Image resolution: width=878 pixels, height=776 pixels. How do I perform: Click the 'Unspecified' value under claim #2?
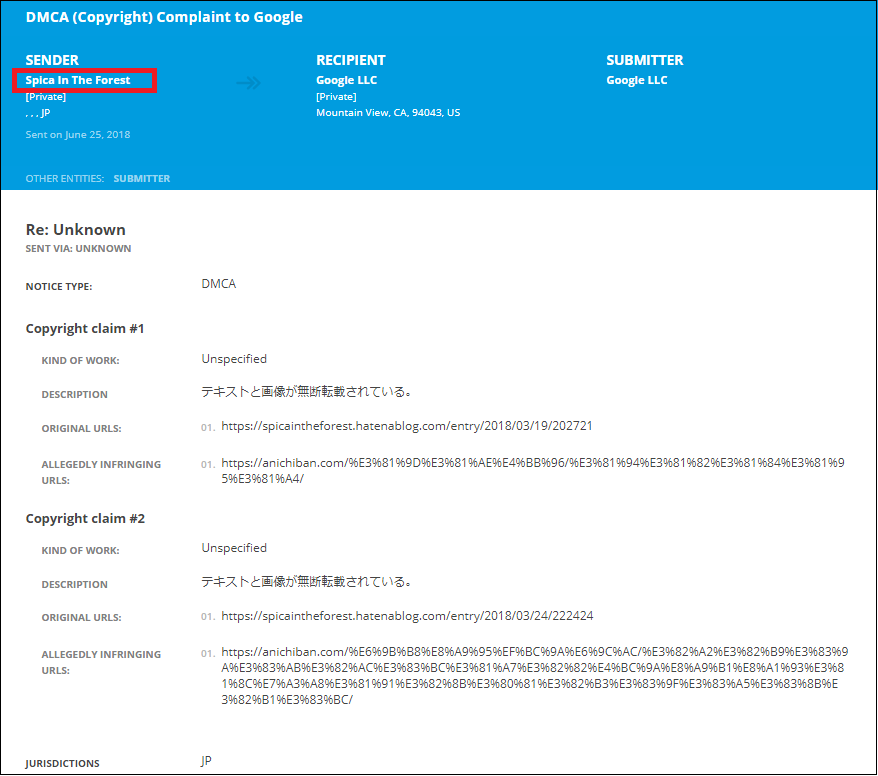[x=234, y=548]
